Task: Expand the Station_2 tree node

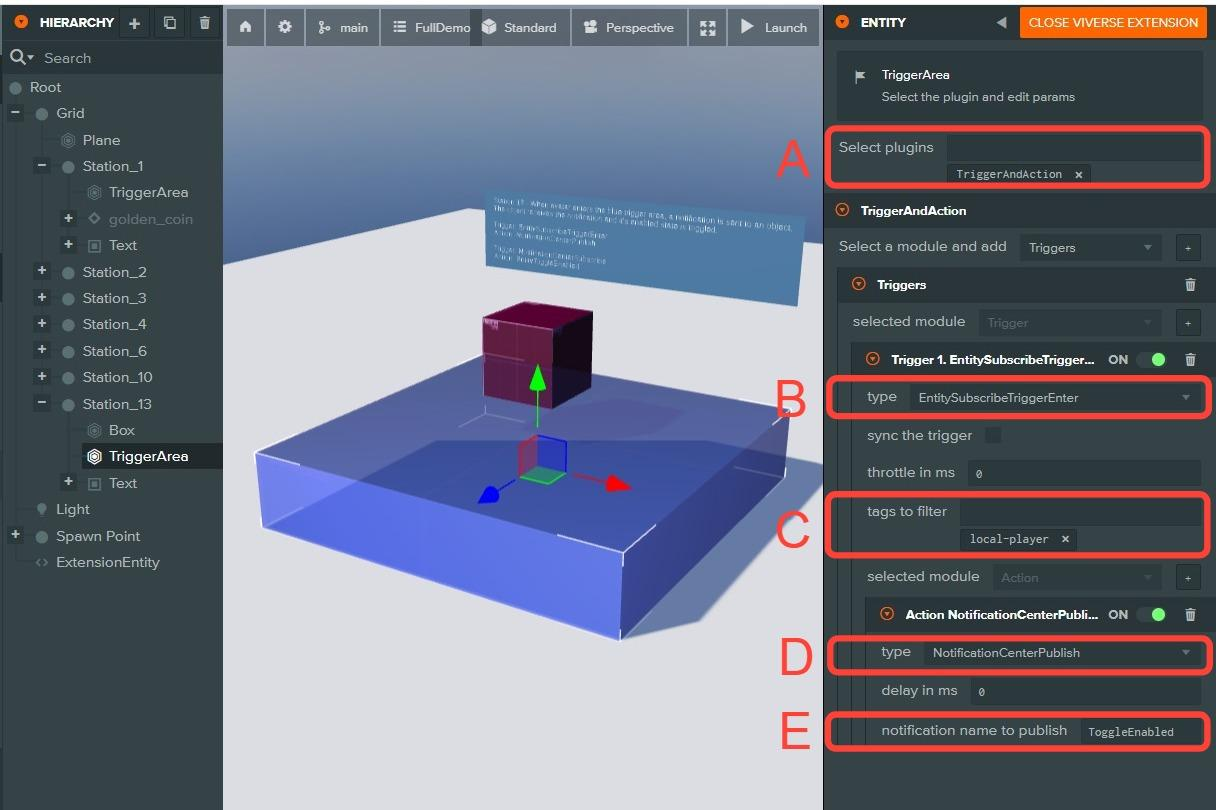Action: (x=42, y=271)
